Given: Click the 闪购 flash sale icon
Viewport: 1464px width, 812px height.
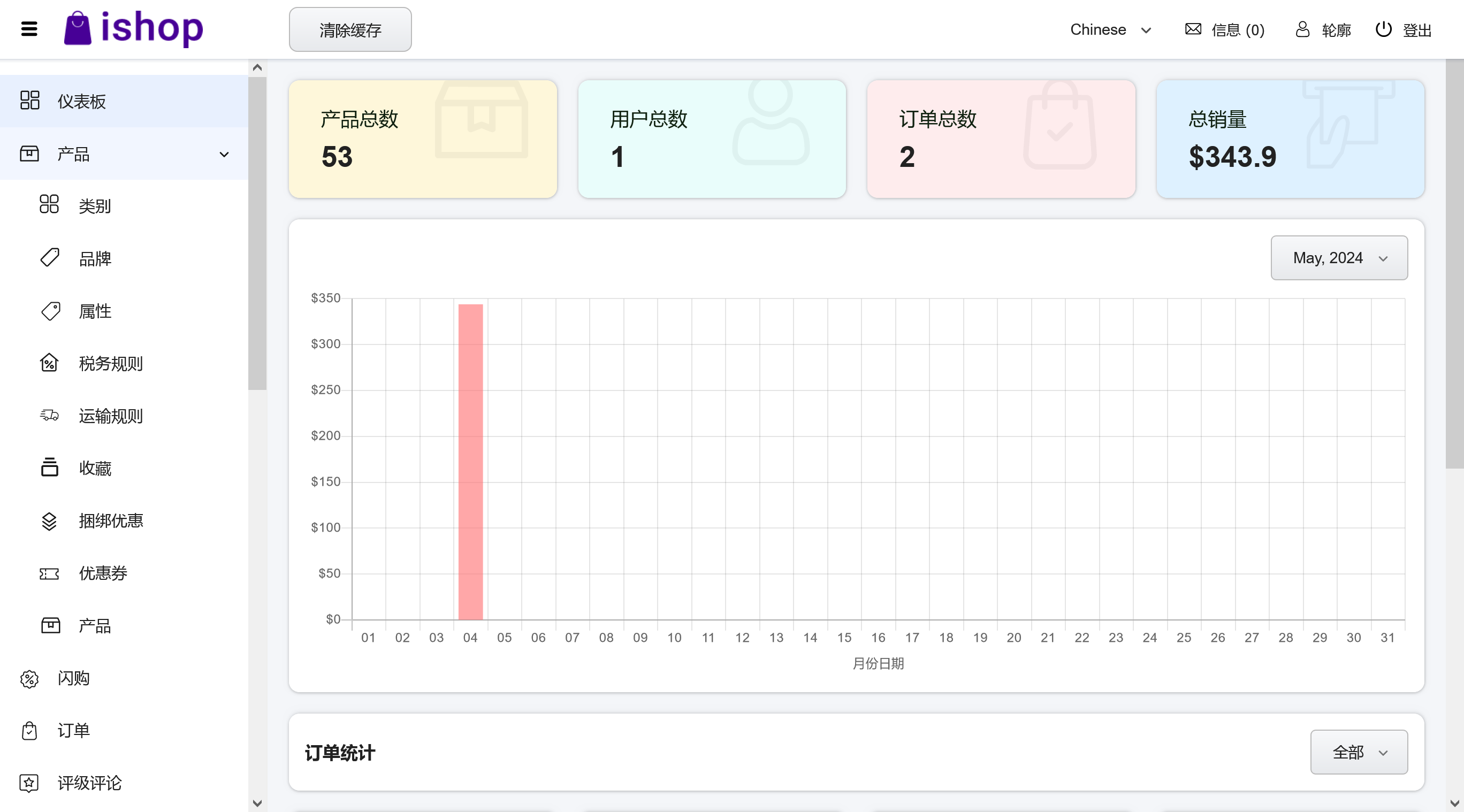Looking at the screenshot, I should [29, 679].
